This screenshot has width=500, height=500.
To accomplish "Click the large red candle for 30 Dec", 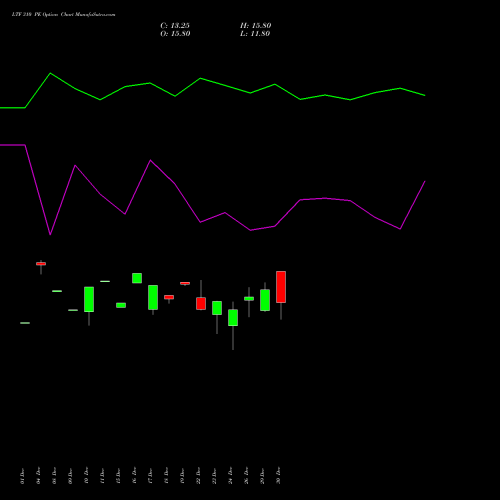I will click(x=281, y=287).
